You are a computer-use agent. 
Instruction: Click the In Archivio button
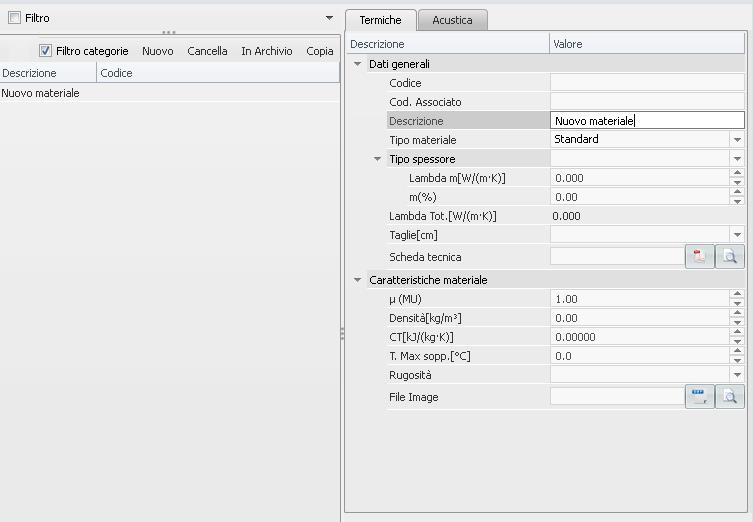point(266,51)
